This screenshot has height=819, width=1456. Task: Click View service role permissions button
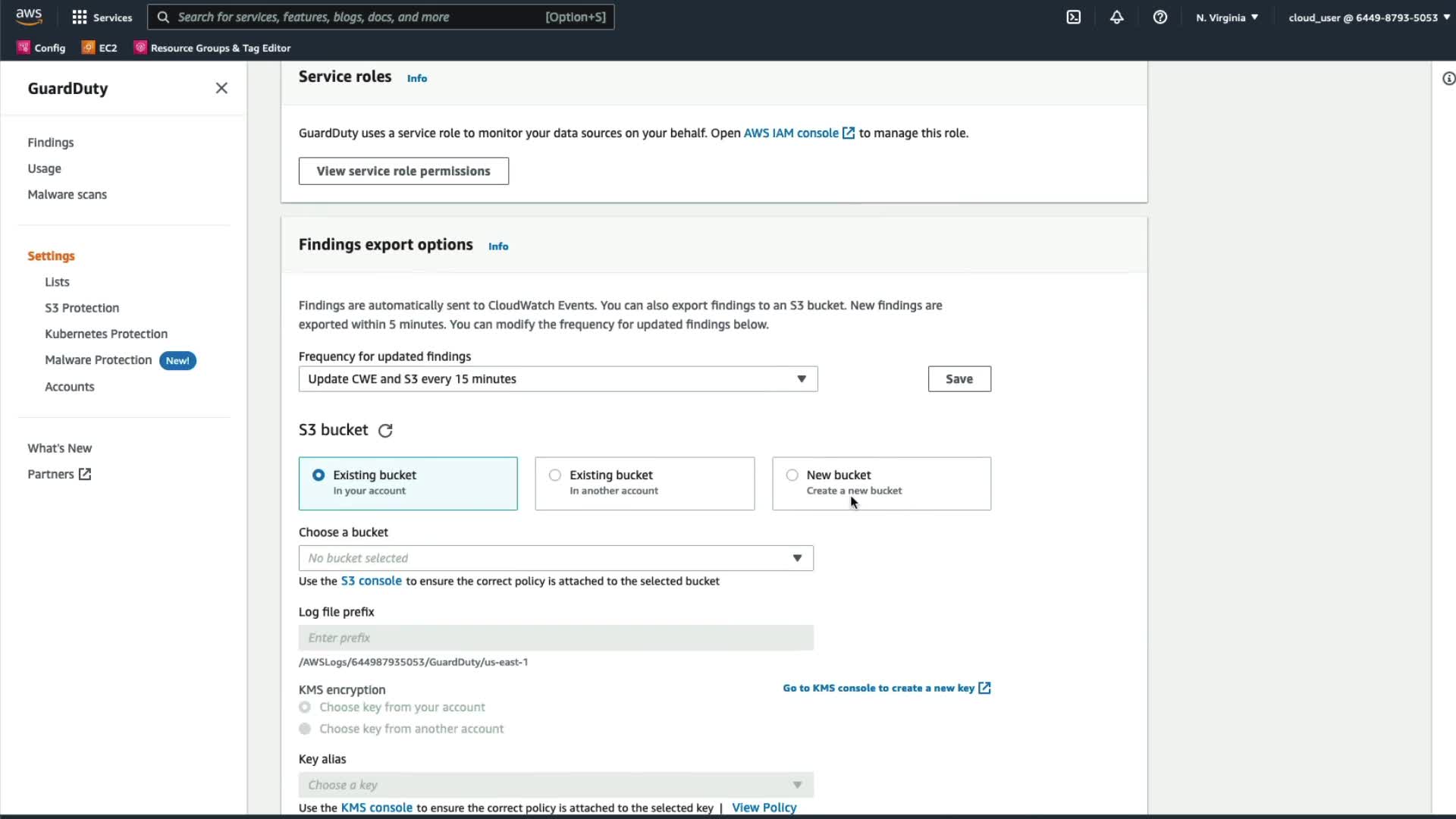point(403,171)
